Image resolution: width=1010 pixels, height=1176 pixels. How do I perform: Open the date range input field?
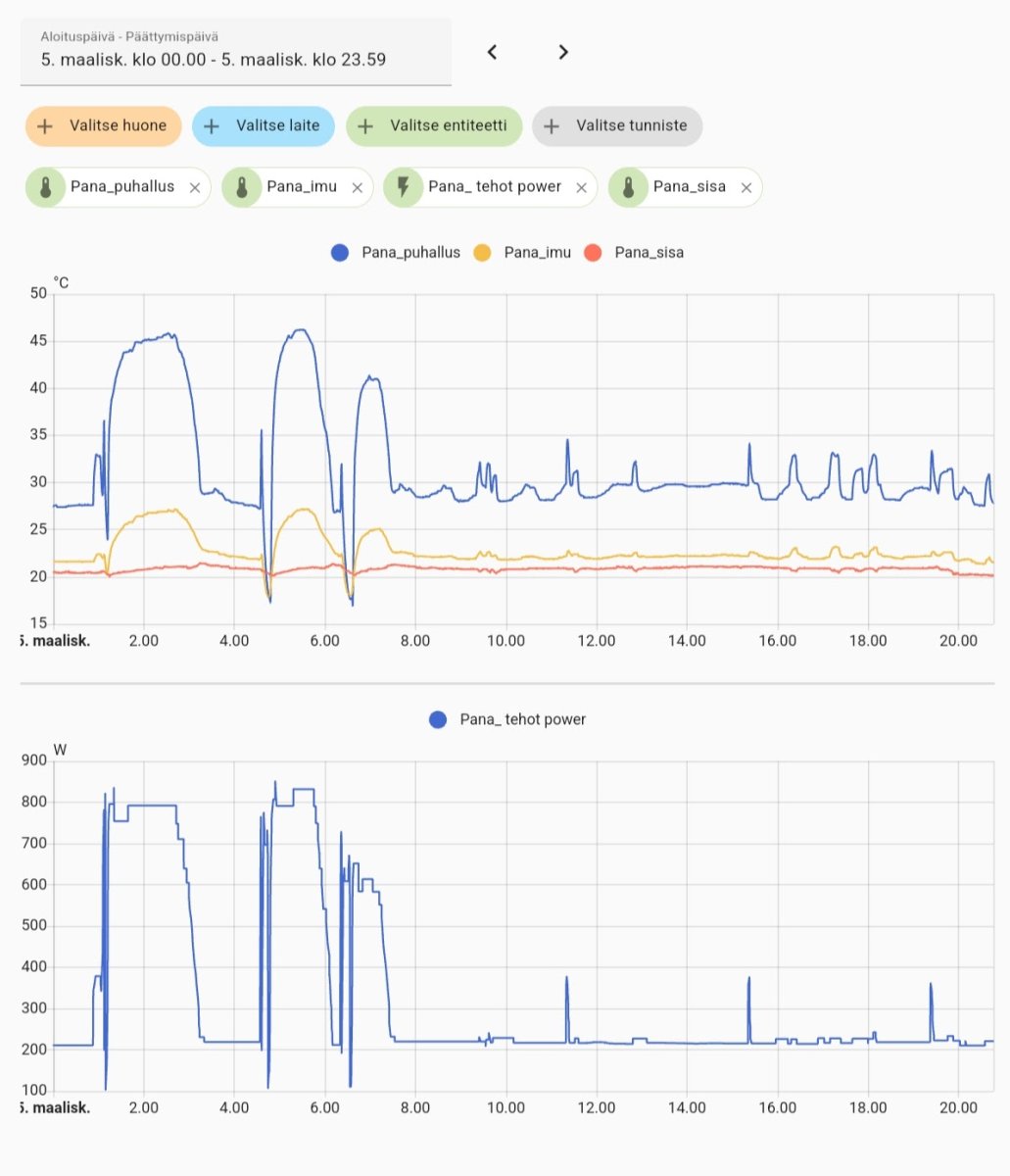235,51
